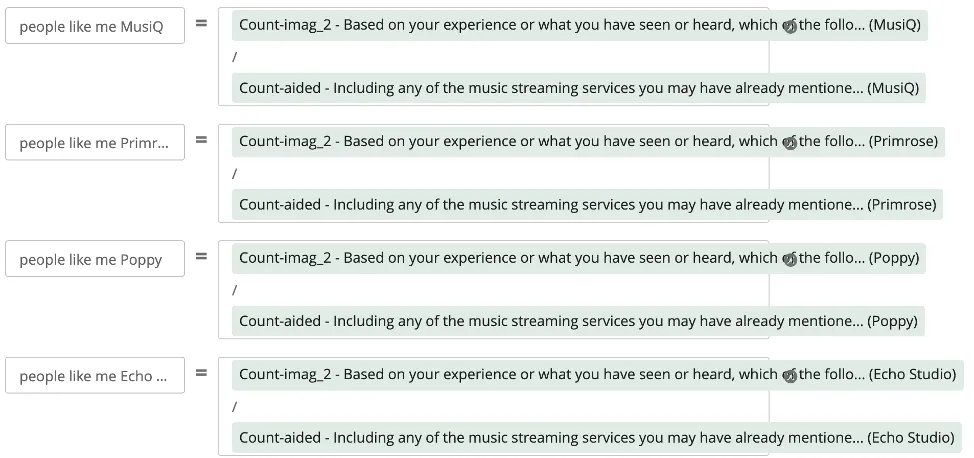This screenshot has height=458, width=974.
Task: Click equals sign beside people like me Primrose
Action: click(x=201, y=140)
